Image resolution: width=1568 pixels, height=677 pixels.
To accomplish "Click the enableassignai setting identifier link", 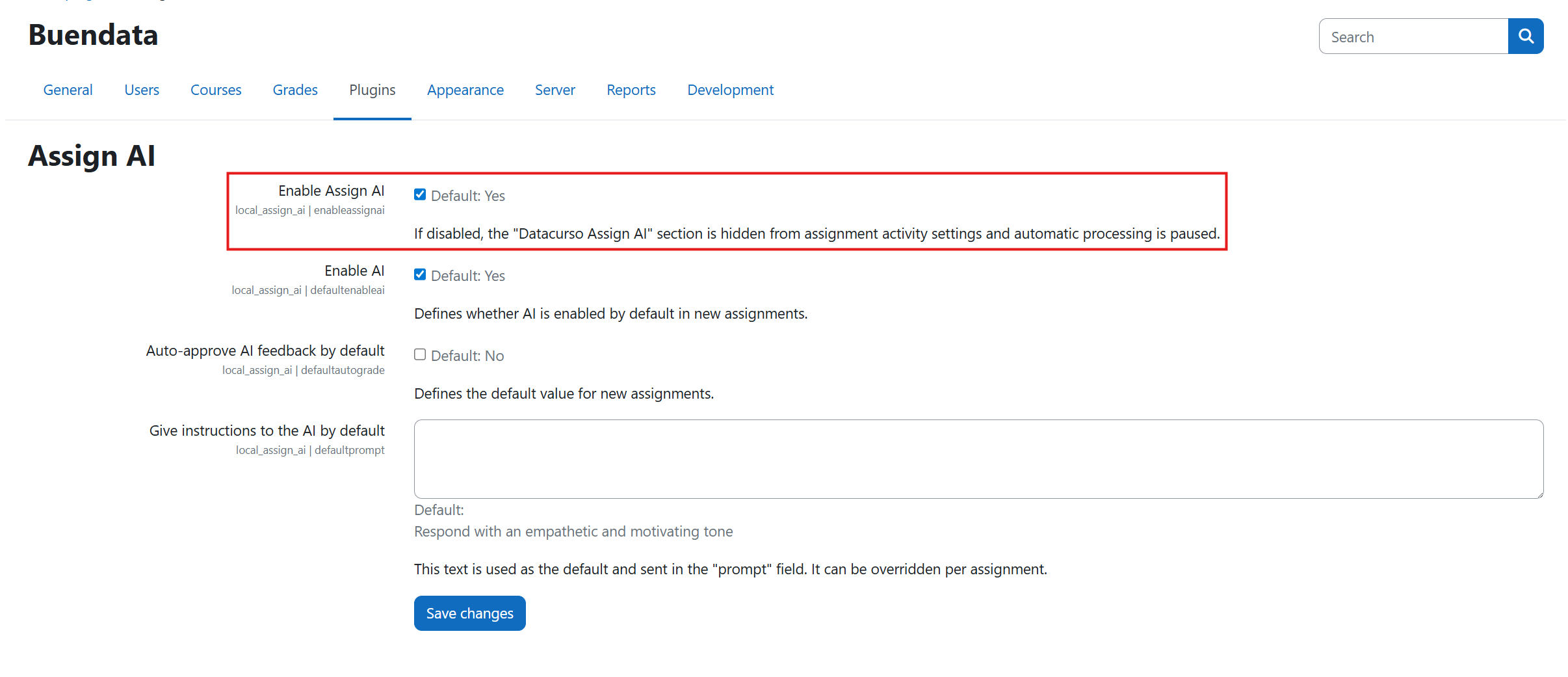I will (x=348, y=209).
